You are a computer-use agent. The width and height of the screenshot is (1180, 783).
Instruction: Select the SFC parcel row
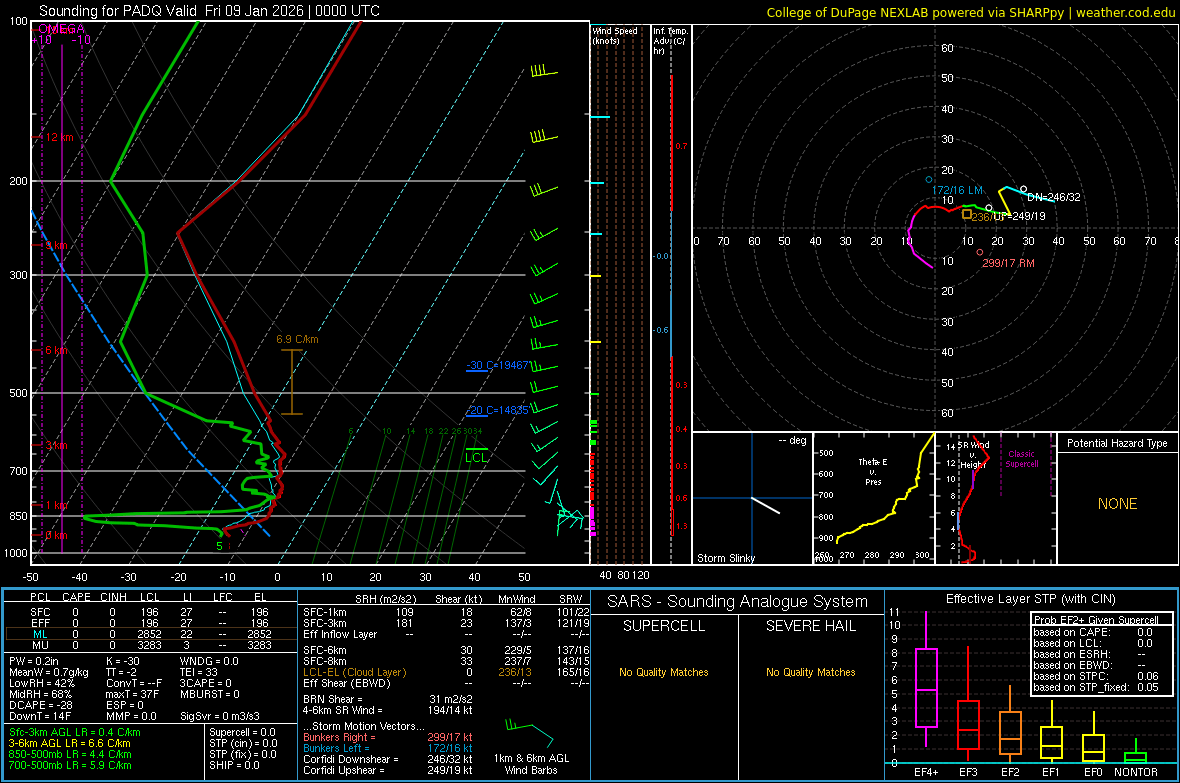point(151,612)
